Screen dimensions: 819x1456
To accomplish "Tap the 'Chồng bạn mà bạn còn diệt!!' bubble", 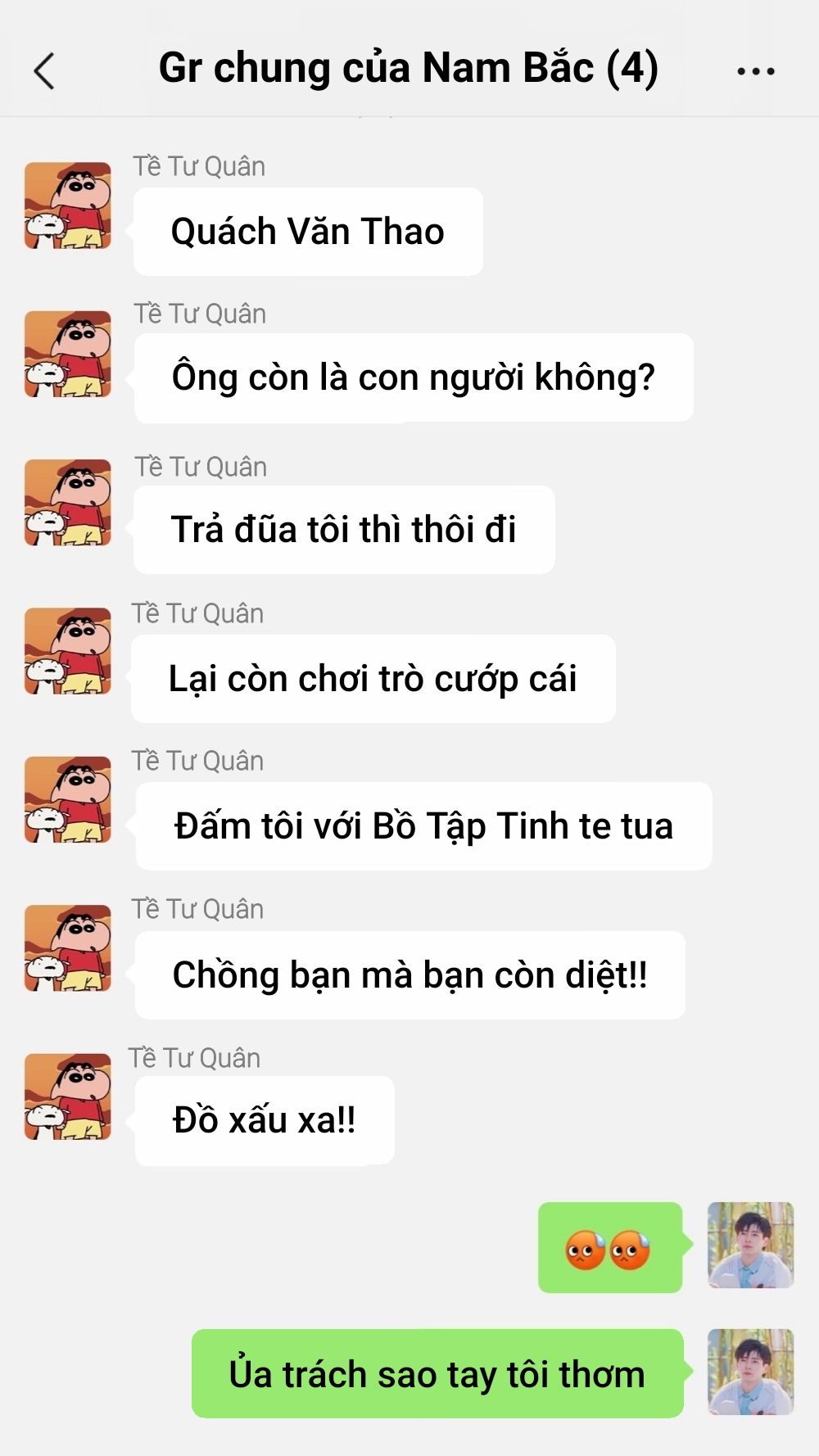I will pos(409,975).
